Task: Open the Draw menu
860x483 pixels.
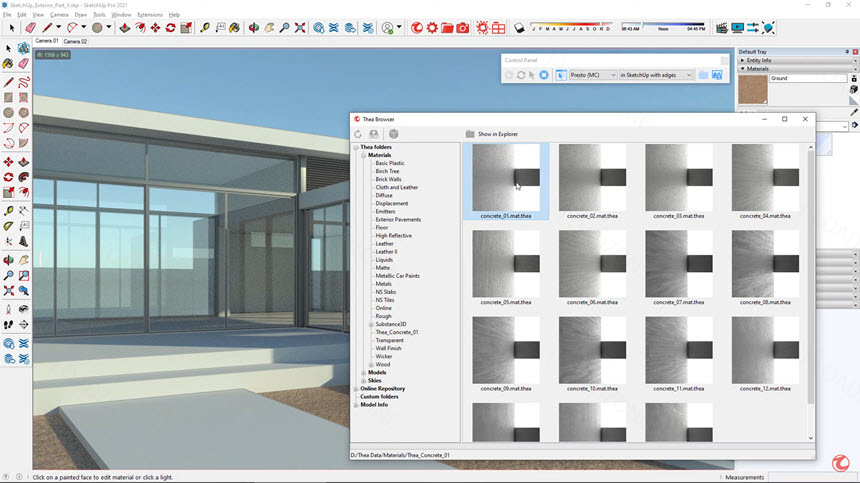Action: pos(81,15)
